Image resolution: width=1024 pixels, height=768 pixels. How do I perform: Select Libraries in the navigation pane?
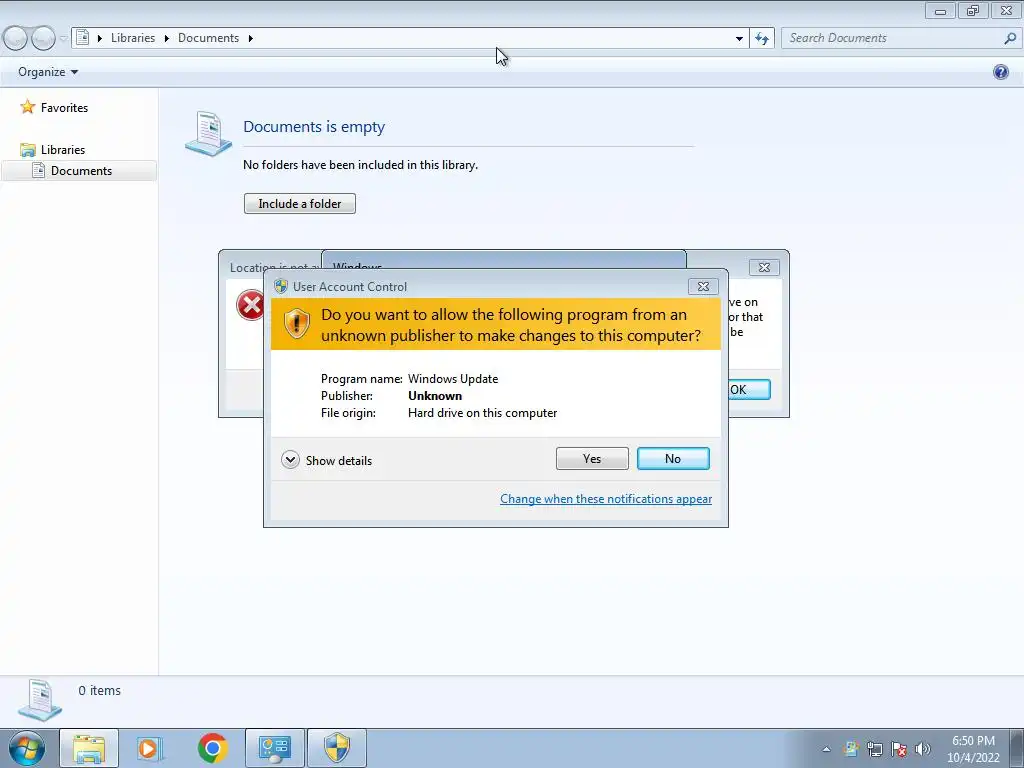[63, 150]
